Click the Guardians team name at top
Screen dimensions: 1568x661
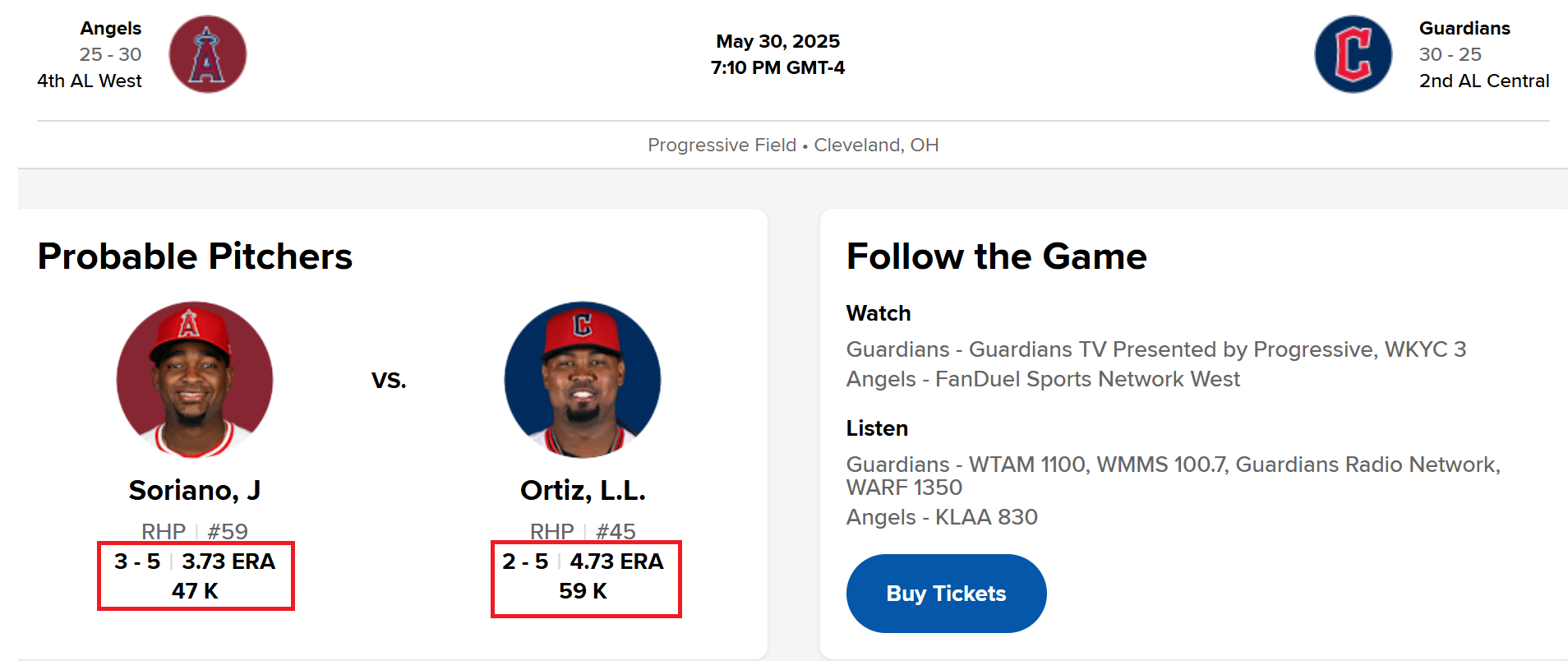1464,28
